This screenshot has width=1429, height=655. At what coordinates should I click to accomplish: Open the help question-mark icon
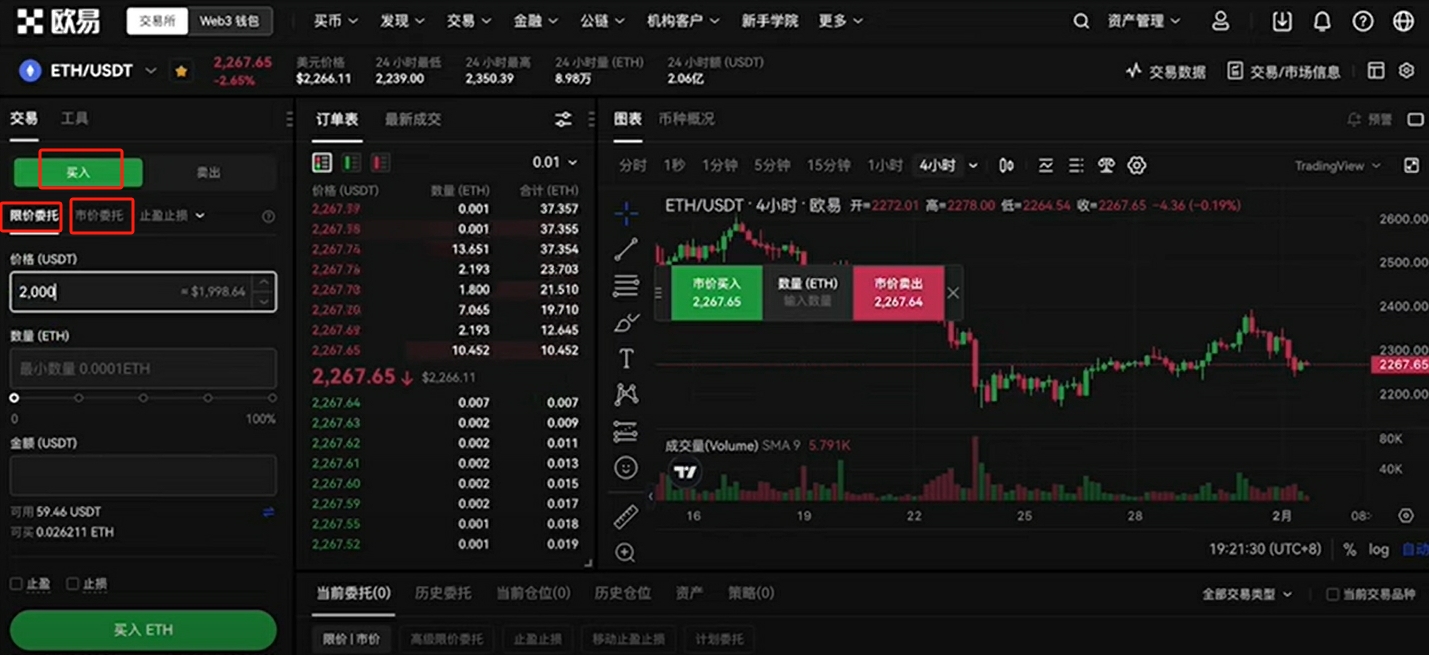tap(1362, 21)
